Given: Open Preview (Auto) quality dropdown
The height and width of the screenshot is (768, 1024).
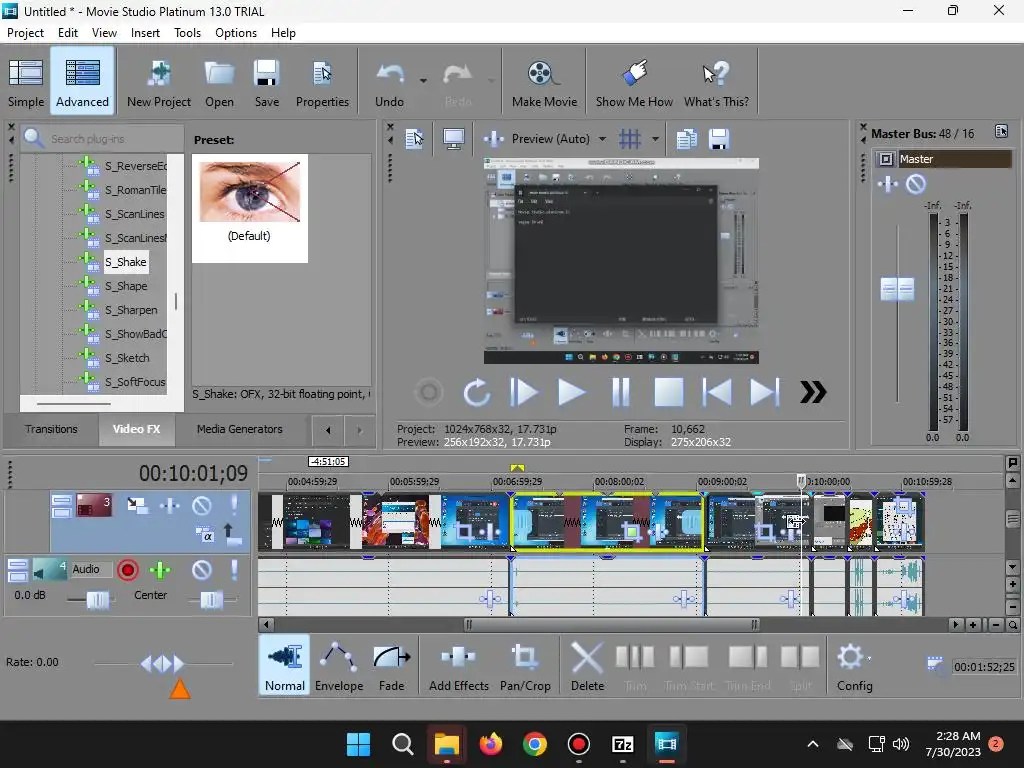Looking at the screenshot, I should 602,139.
